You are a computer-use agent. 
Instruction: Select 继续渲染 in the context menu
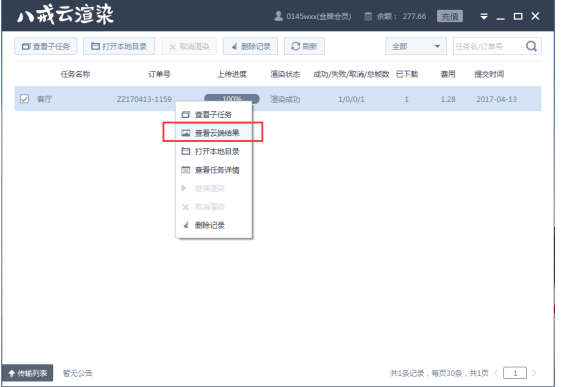tap(214, 188)
